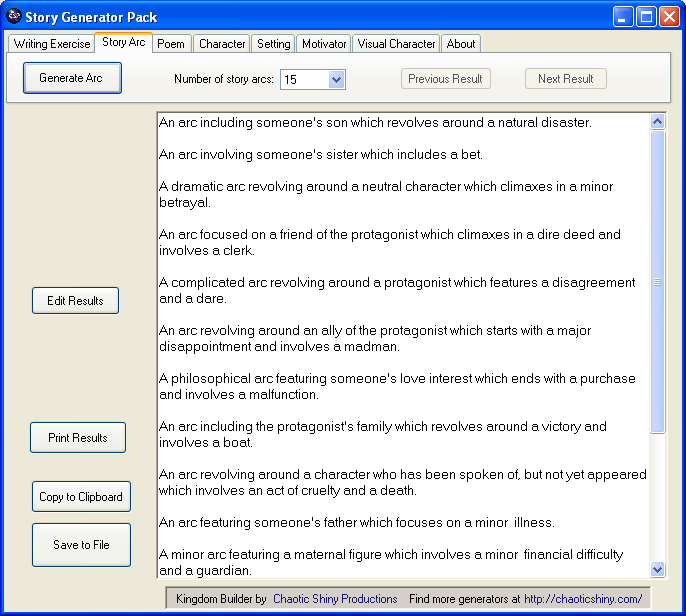Image resolution: width=686 pixels, height=616 pixels.
Task: Click the Previous Result button
Action: 445,79
